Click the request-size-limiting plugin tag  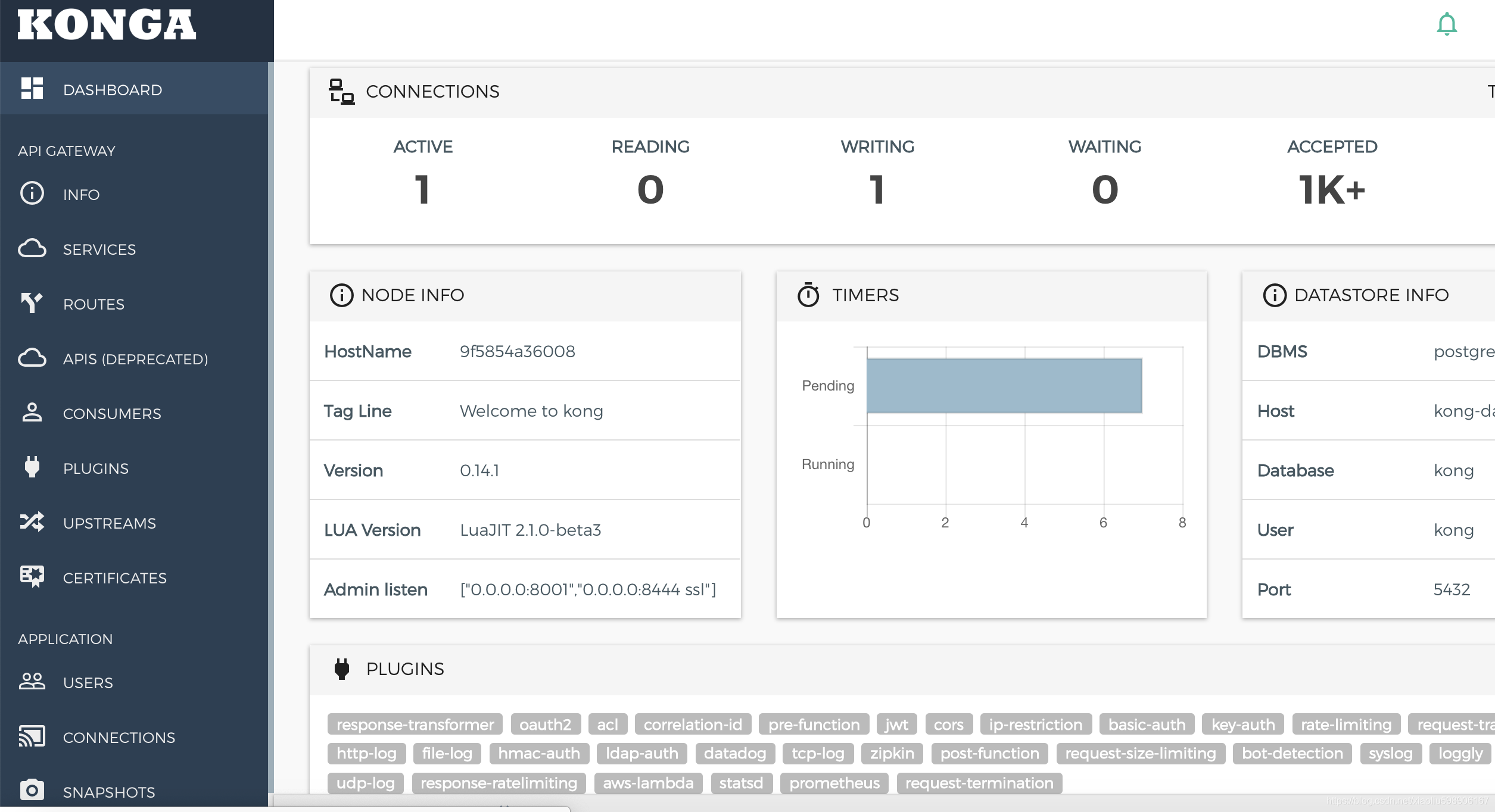pyautogui.click(x=1141, y=753)
